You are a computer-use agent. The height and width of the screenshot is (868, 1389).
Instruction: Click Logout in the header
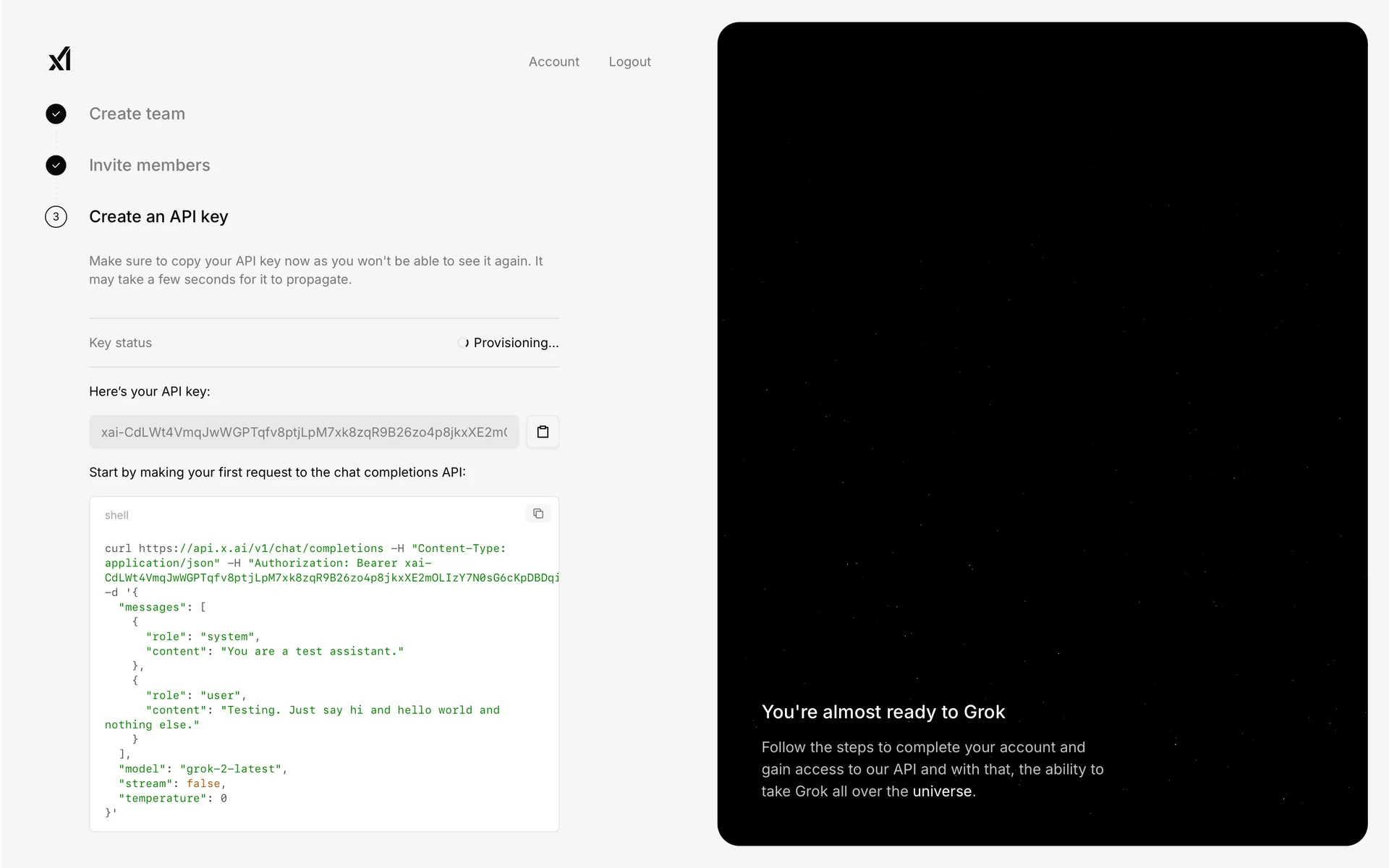click(629, 62)
